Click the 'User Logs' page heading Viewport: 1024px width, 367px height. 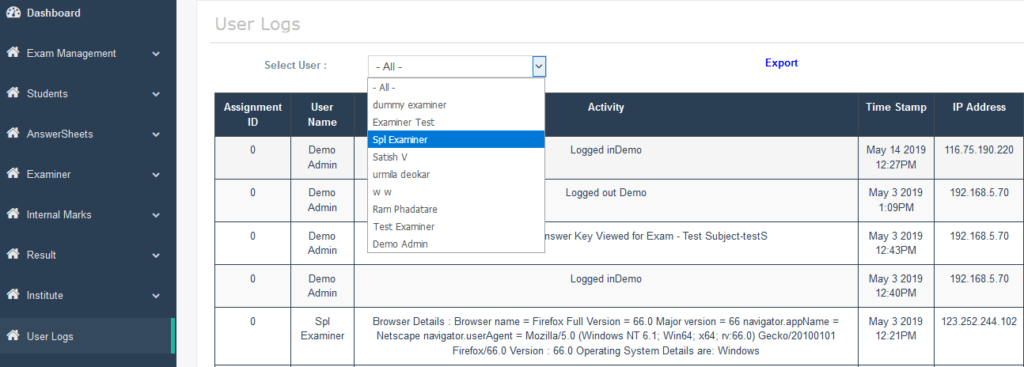(257, 24)
